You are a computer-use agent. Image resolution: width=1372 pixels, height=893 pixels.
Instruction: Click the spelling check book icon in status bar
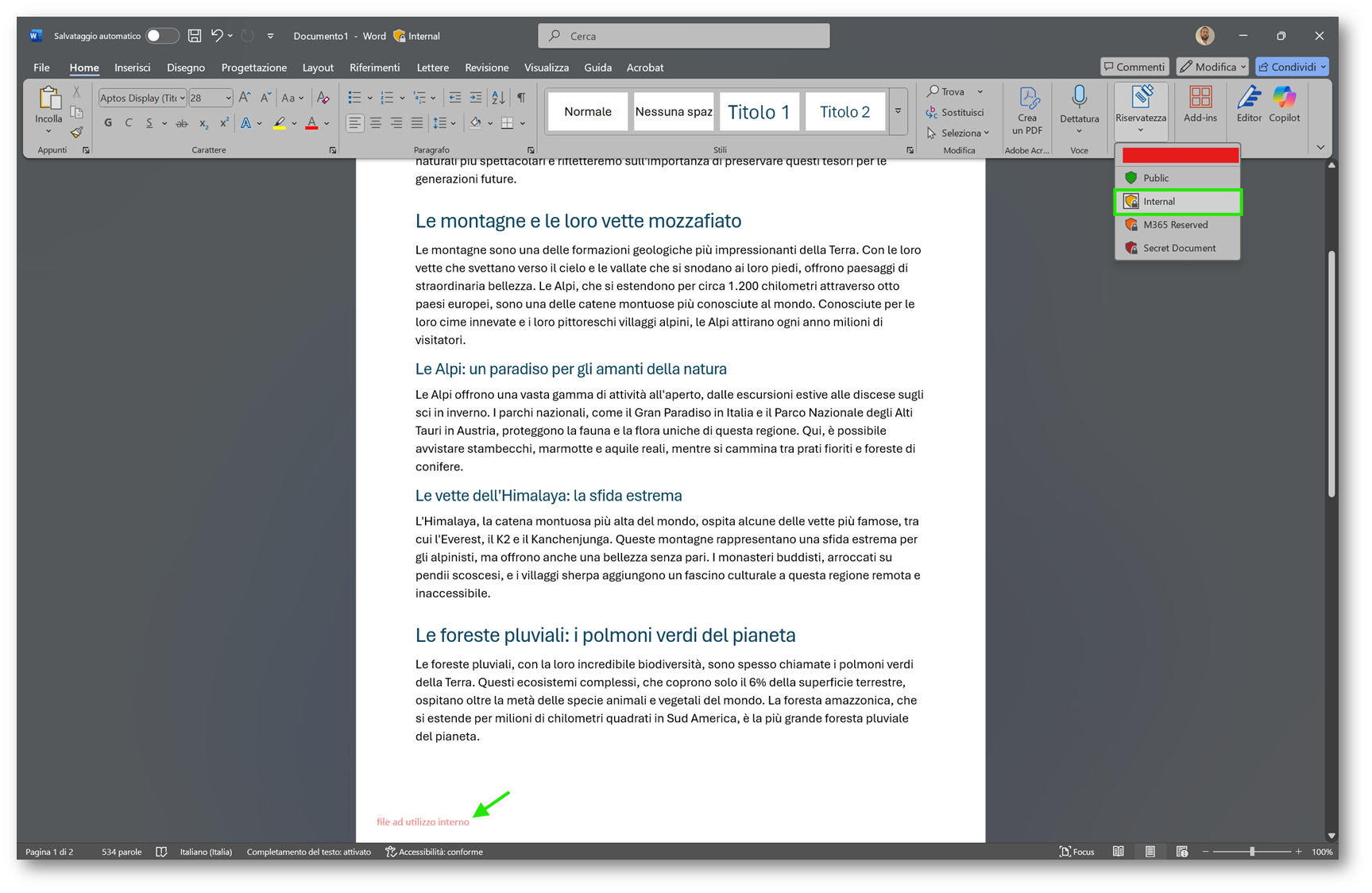[161, 852]
